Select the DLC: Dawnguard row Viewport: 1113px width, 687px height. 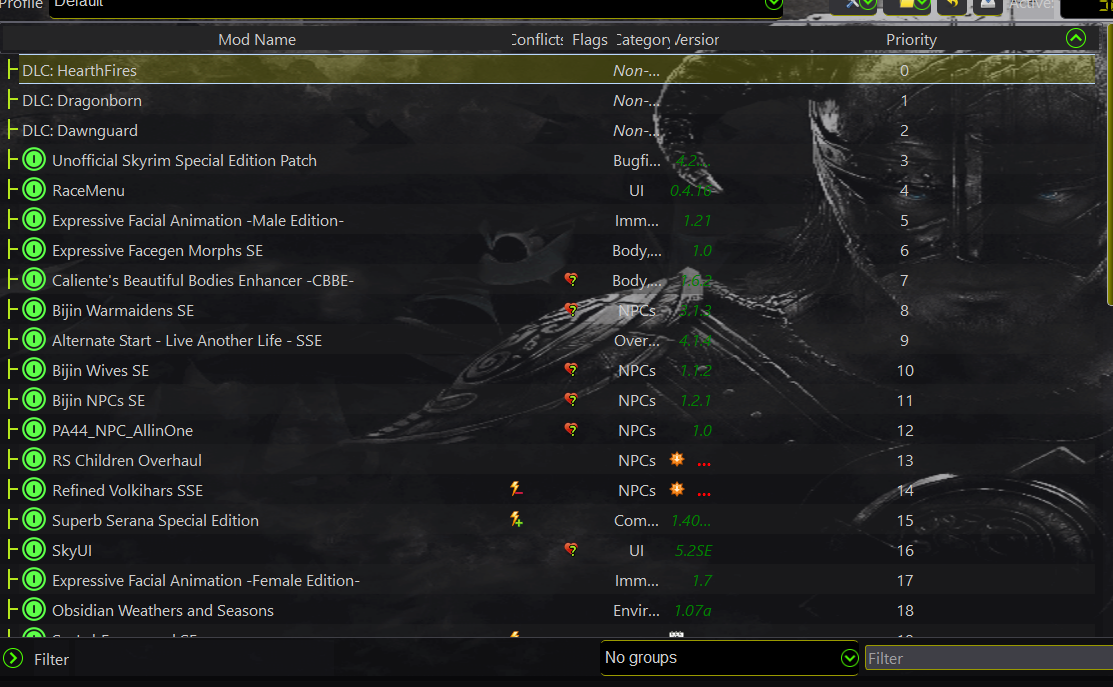pos(556,130)
